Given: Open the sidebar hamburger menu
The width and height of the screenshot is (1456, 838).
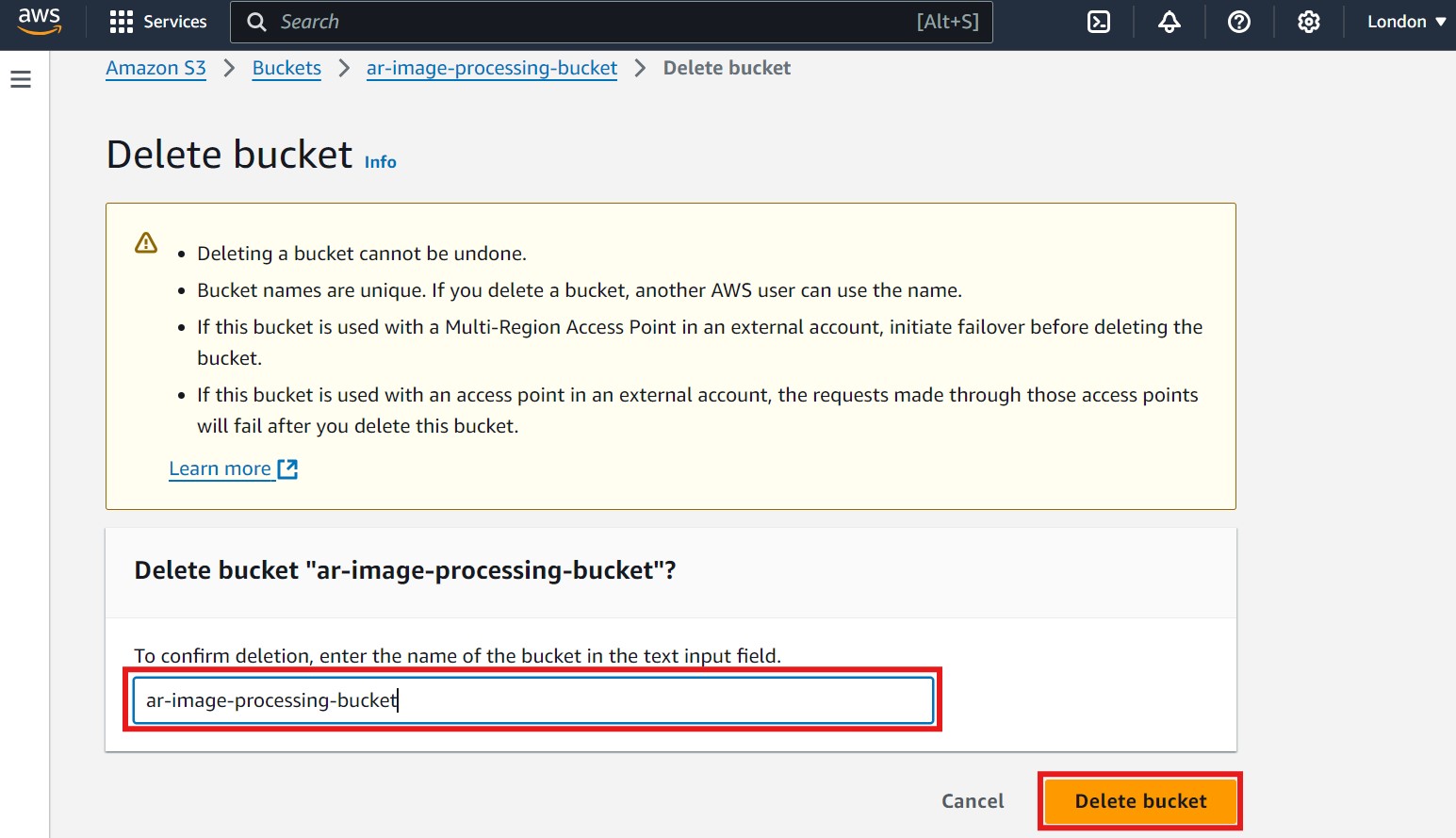Looking at the screenshot, I should point(21,79).
